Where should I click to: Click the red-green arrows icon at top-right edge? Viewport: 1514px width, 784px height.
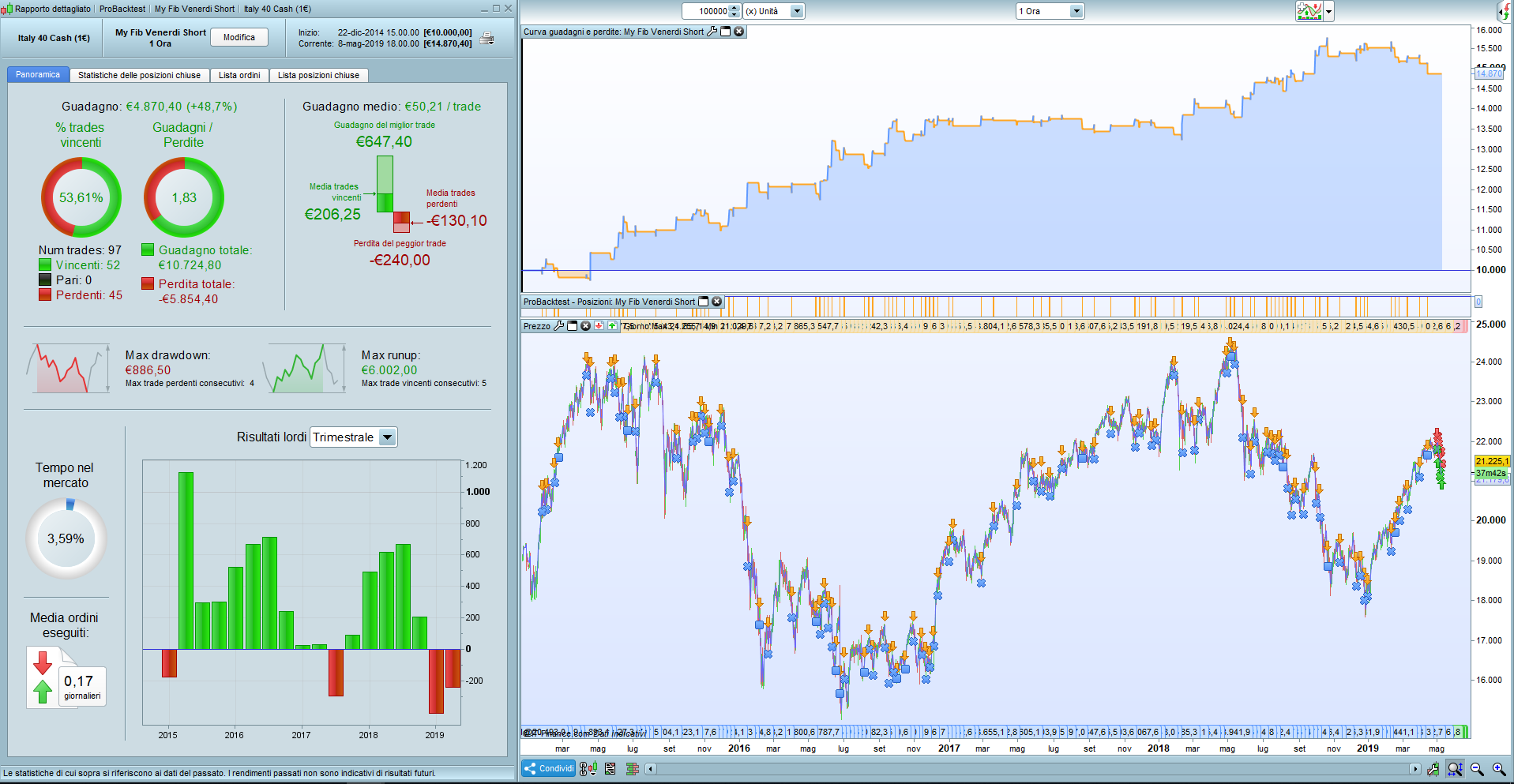(x=1505, y=11)
